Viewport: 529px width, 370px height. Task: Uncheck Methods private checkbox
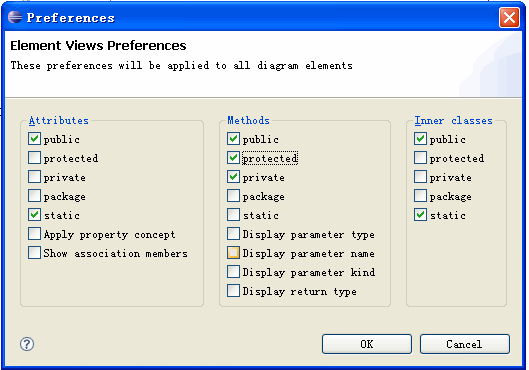point(233,177)
